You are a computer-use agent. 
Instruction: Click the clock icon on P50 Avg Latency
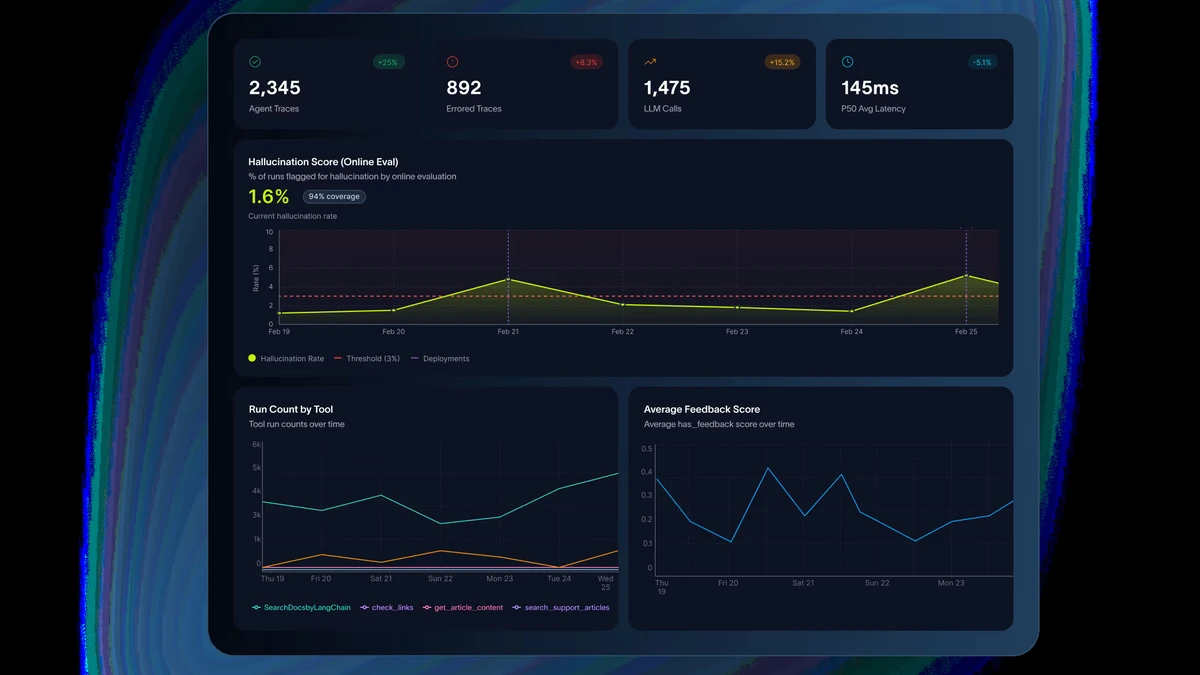(x=848, y=62)
